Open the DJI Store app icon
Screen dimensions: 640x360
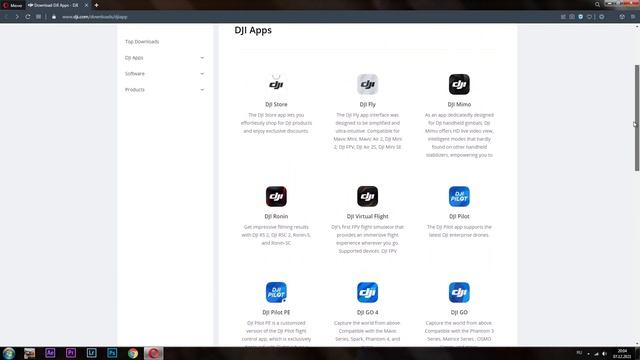coord(276,84)
